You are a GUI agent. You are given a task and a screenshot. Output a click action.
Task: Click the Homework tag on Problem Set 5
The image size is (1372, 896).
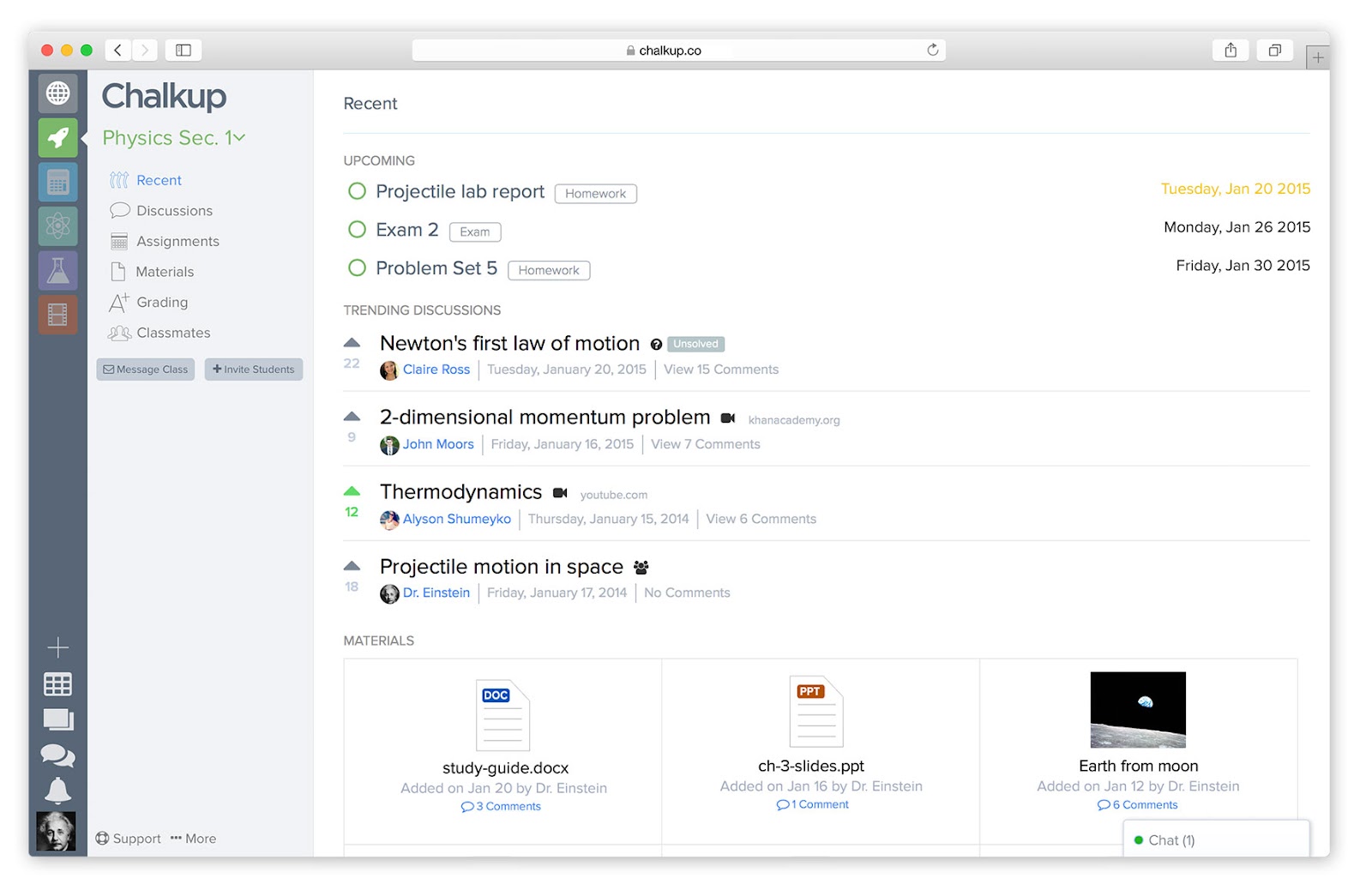[549, 270]
